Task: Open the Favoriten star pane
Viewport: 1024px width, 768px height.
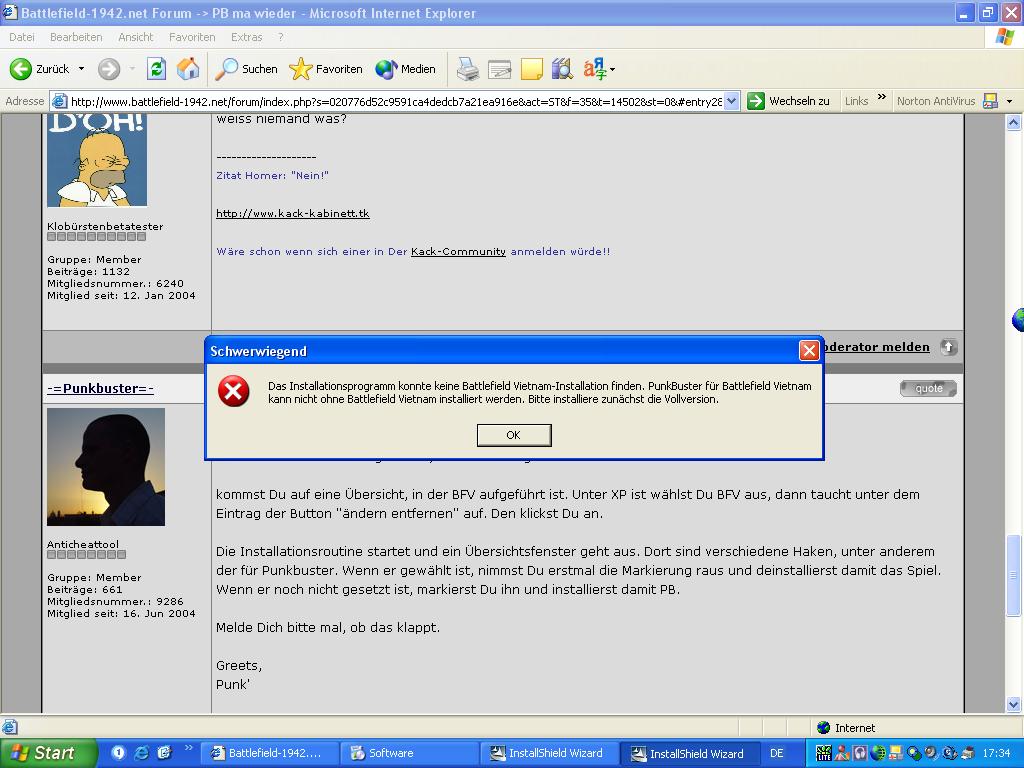Action: (x=325, y=69)
